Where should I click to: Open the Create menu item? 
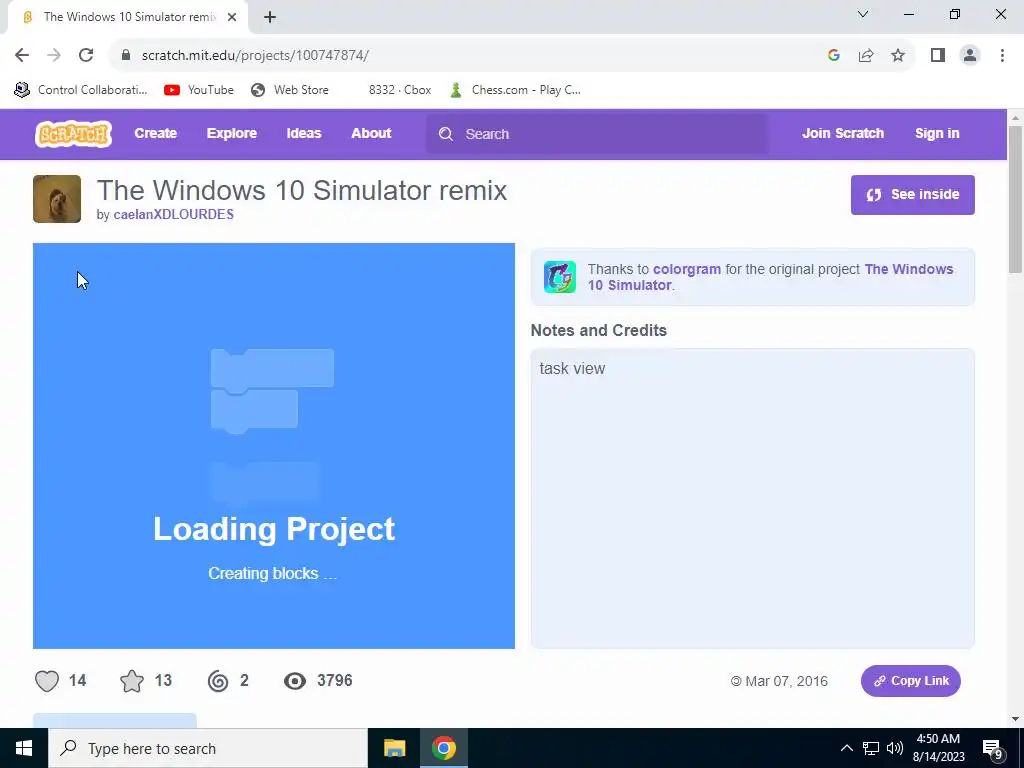click(155, 133)
